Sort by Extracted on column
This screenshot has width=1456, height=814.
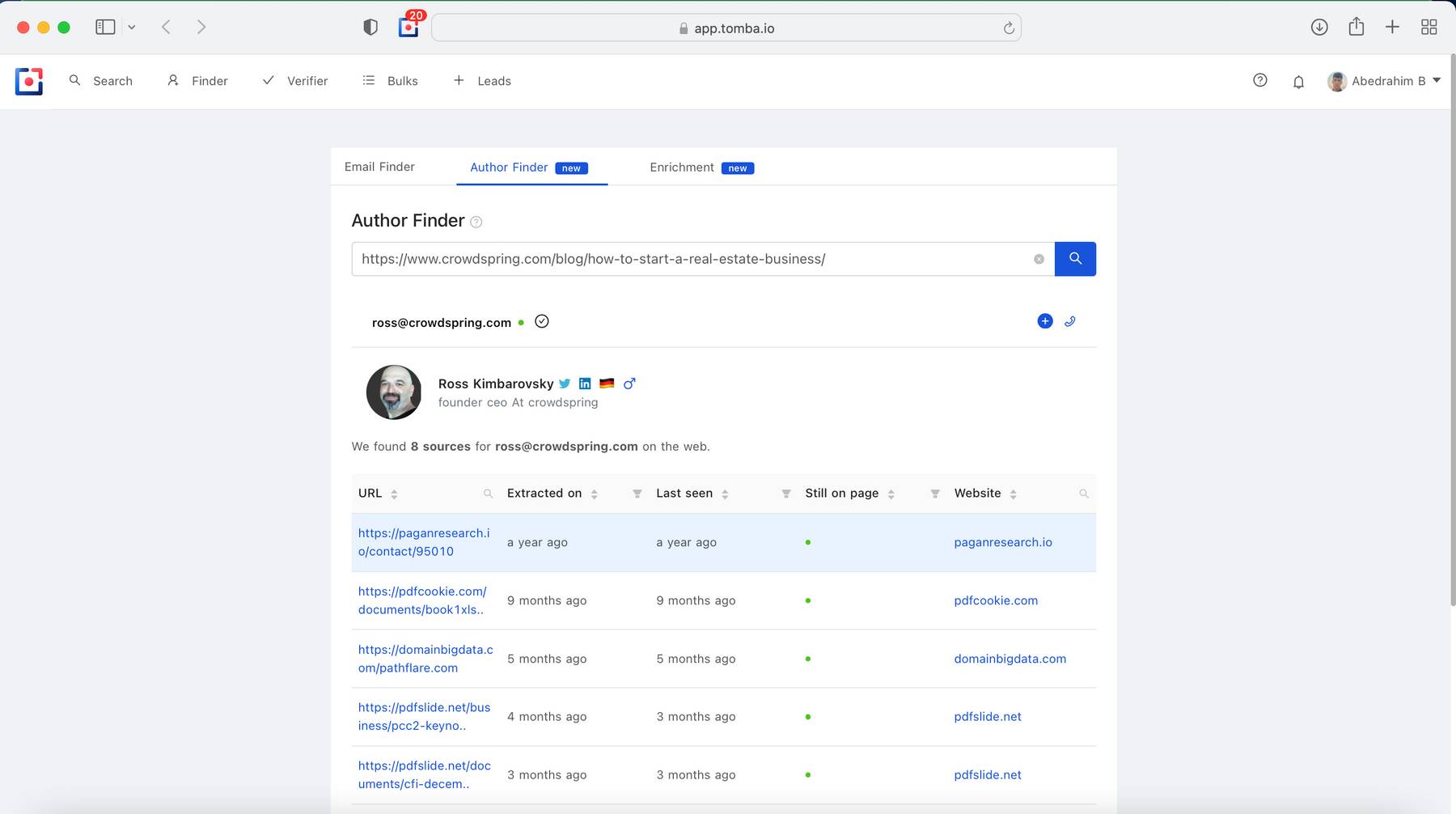coord(594,494)
